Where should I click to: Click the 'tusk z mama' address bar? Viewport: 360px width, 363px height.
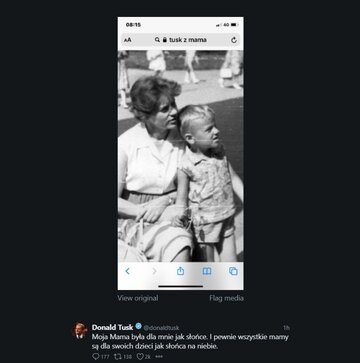click(180, 40)
